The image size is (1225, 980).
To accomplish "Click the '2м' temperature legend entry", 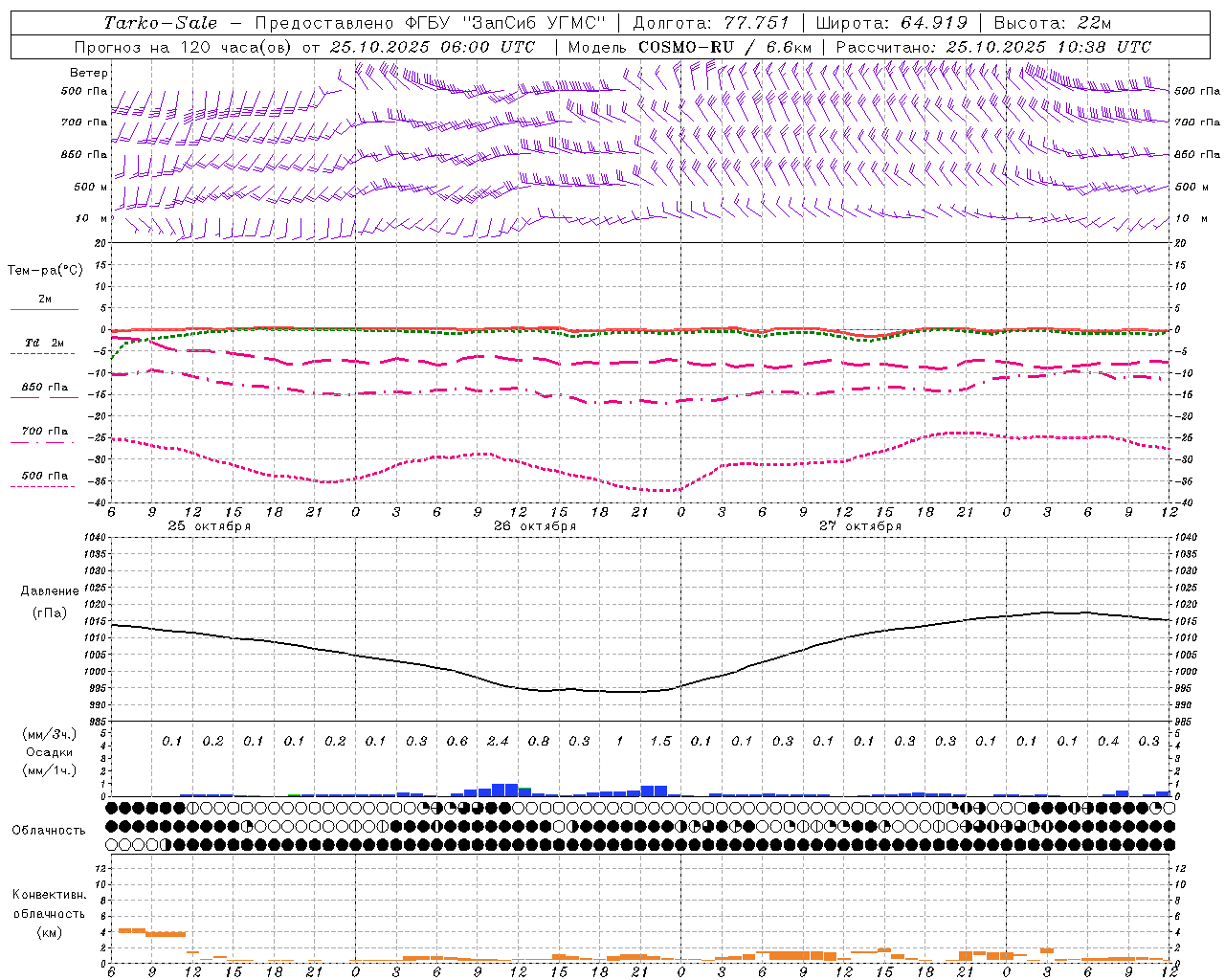I will tap(45, 299).
